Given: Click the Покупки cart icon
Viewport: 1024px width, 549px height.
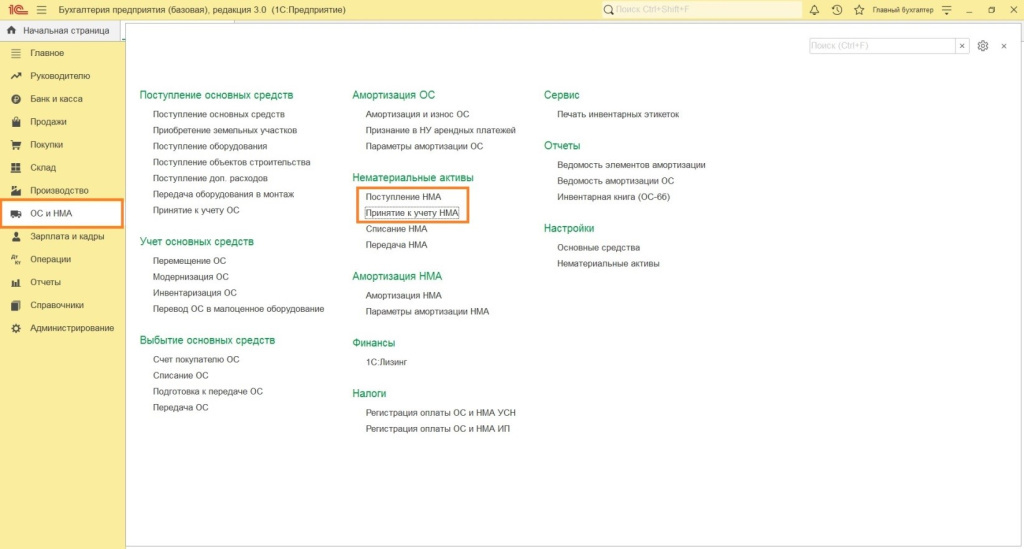Looking at the screenshot, I should tap(16, 144).
